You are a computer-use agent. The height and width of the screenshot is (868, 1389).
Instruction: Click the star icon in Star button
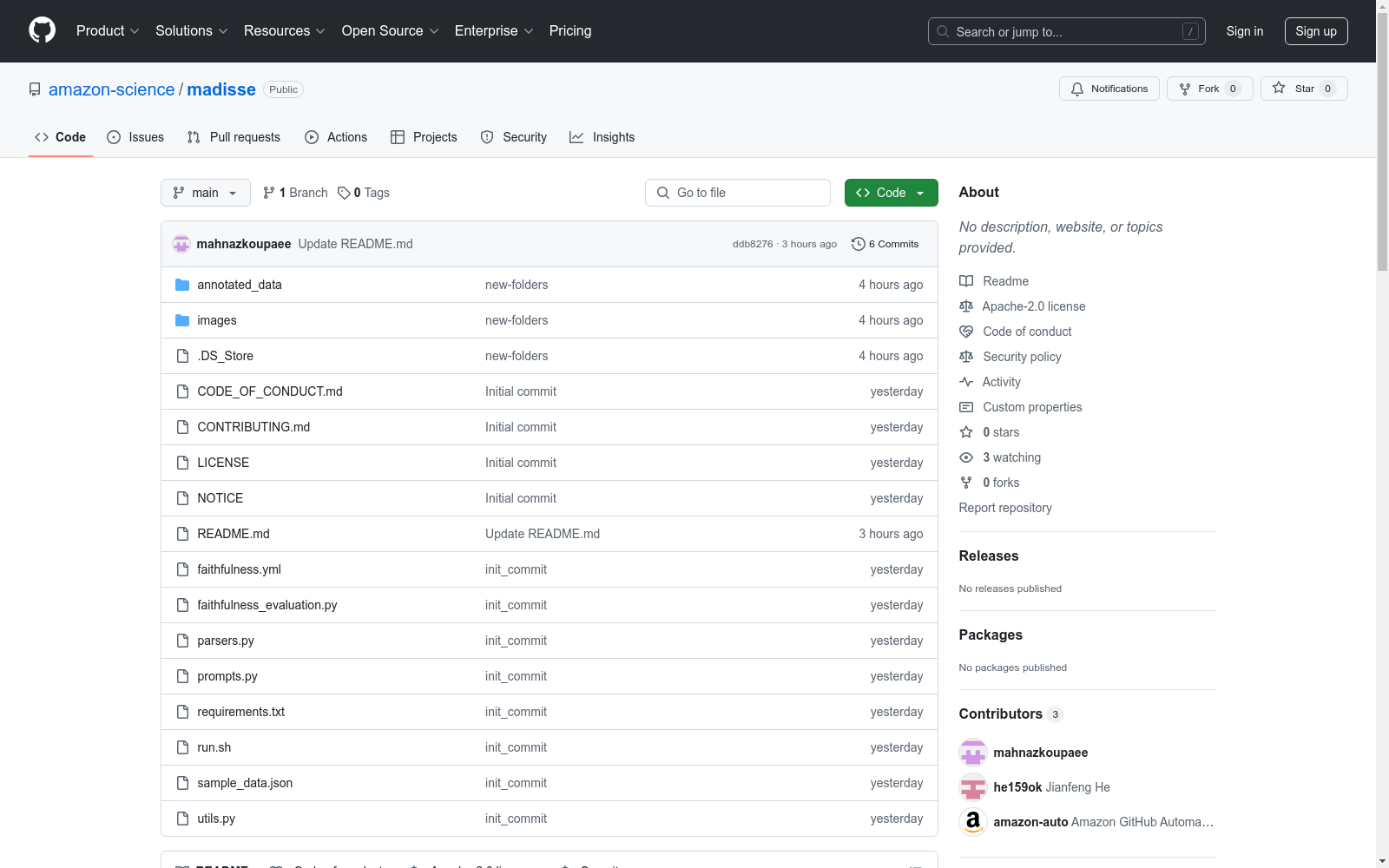[x=1279, y=88]
